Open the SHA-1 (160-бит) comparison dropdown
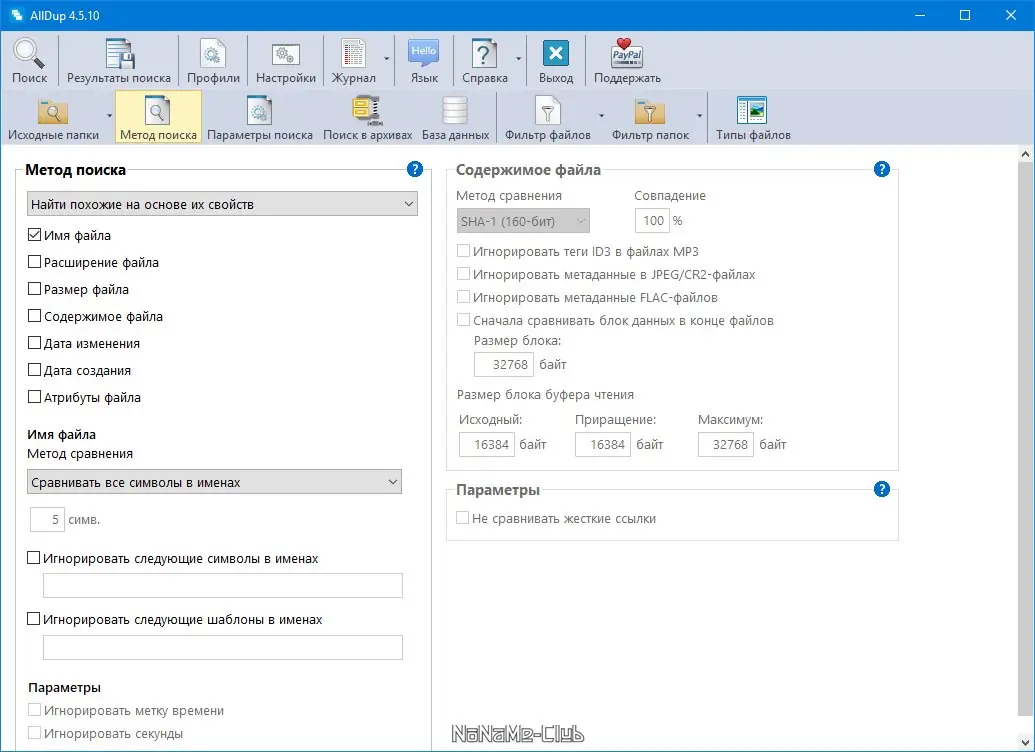Image resolution: width=1035 pixels, height=752 pixels. tap(523, 221)
